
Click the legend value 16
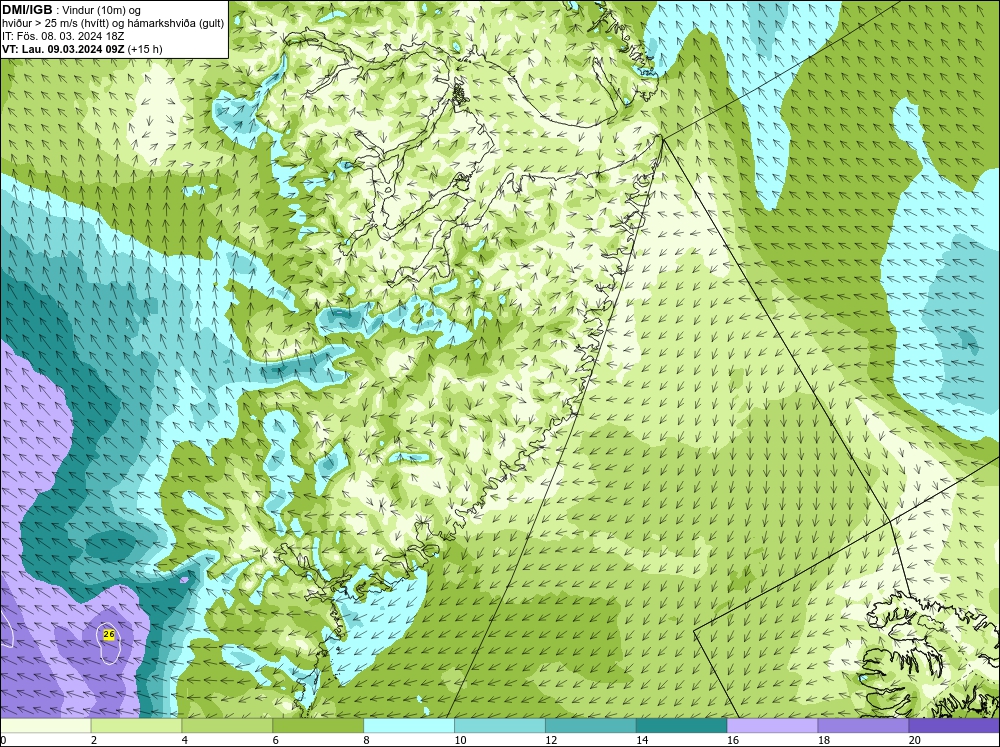(x=733, y=740)
